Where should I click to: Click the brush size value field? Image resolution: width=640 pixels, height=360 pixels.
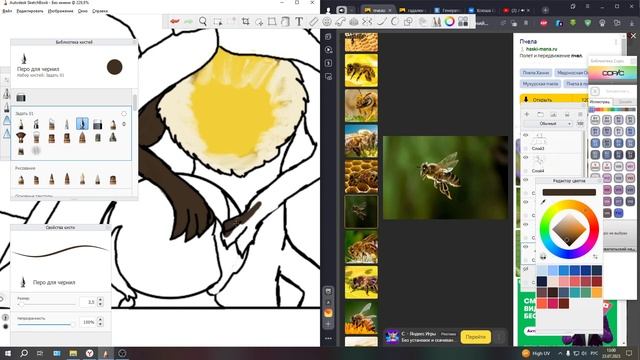pyautogui.click(x=88, y=302)
